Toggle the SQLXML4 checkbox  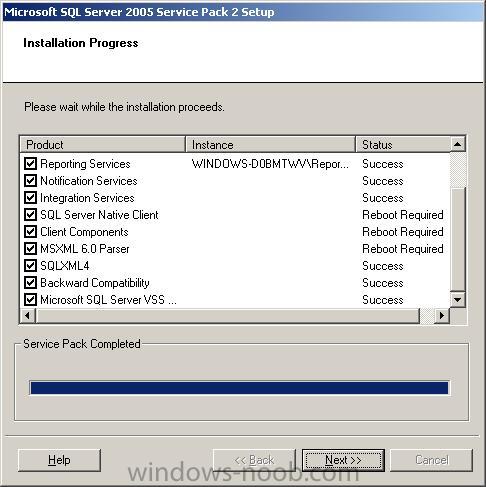point(30,266)
